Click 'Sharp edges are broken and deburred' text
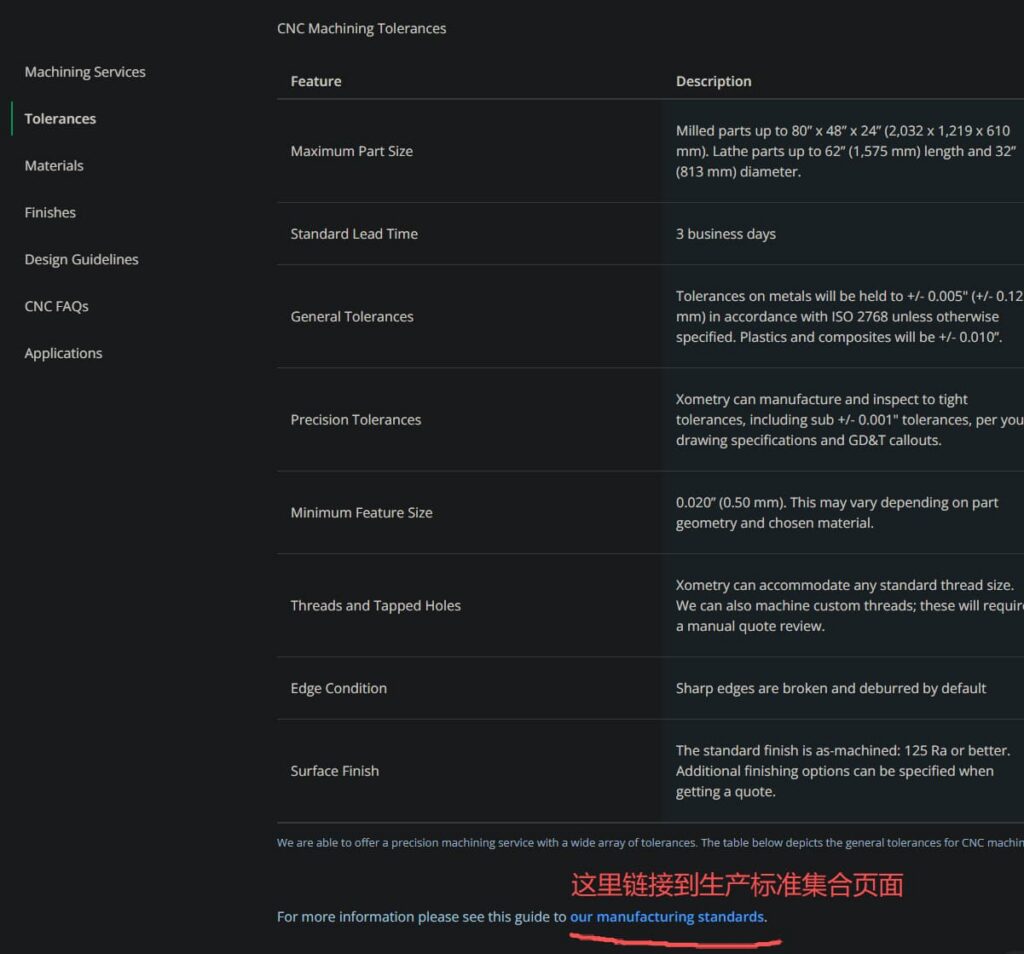The image size is (1024, 954). pyautogui.click(x=831, y=688)
